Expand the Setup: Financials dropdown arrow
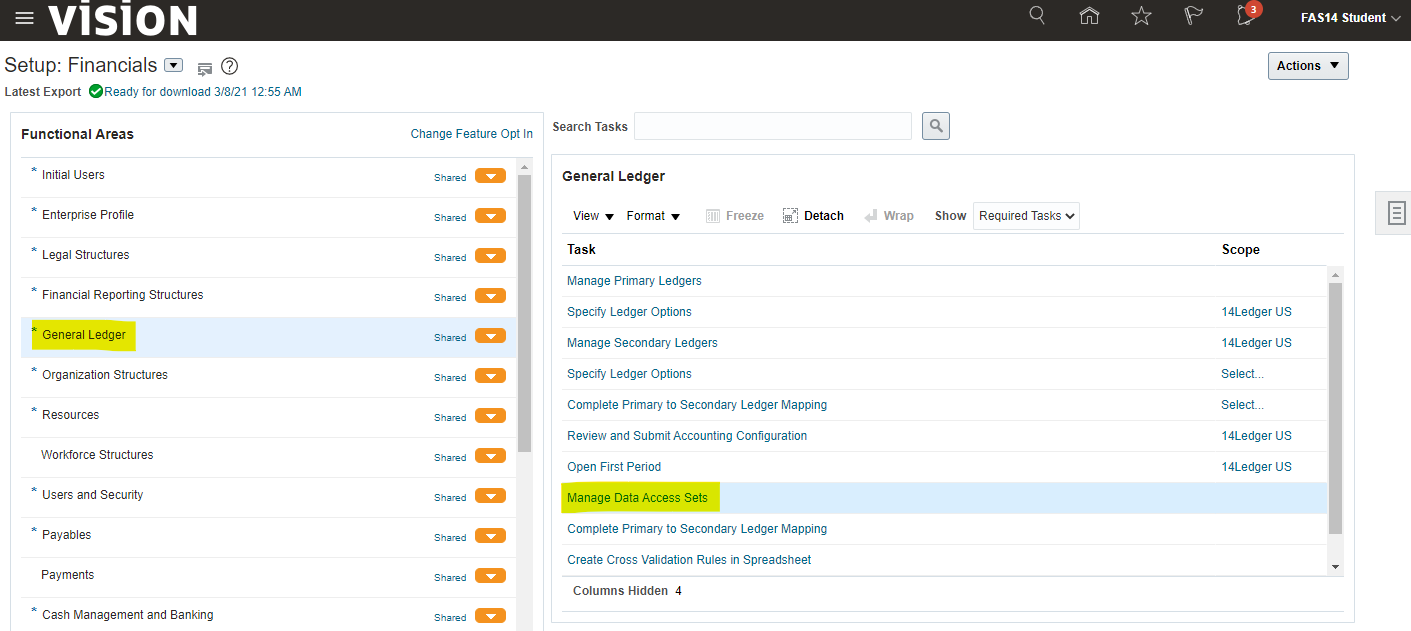The image size is (1411, 631). coord(173,66)
